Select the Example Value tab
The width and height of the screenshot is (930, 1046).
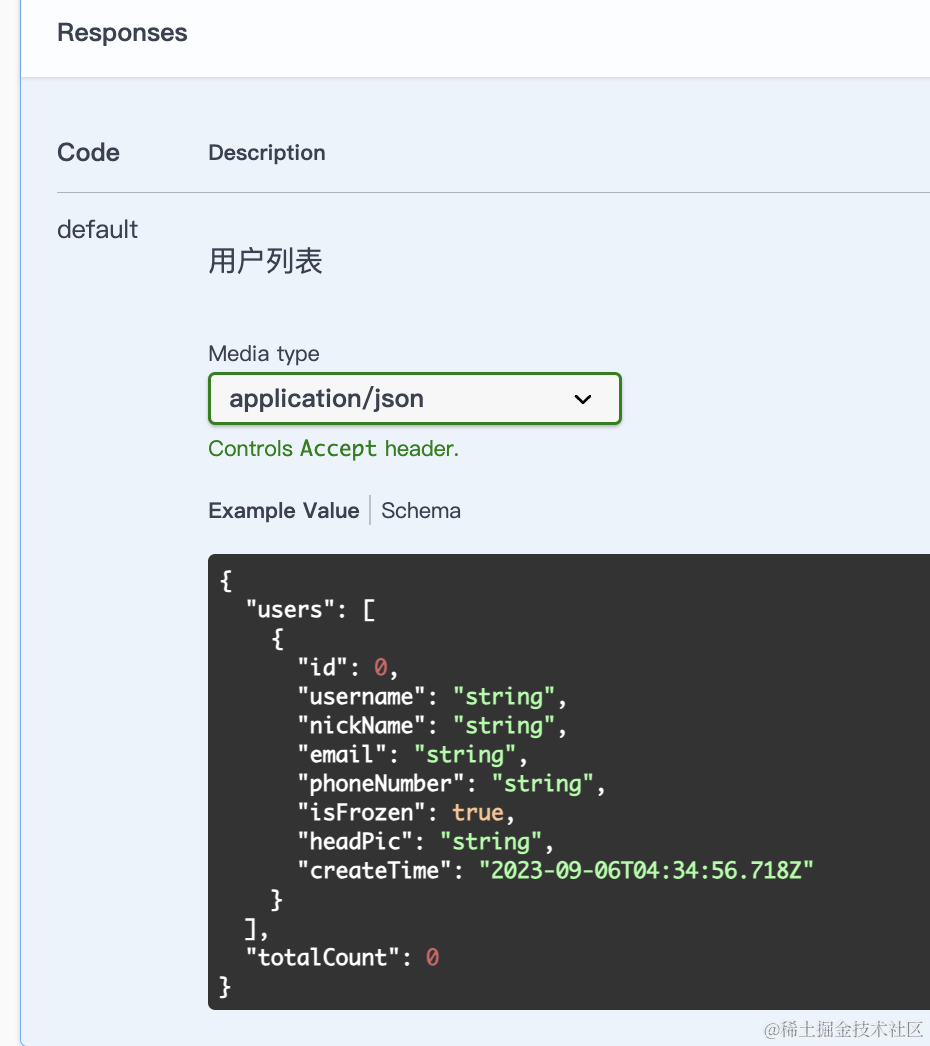[283, 511]
